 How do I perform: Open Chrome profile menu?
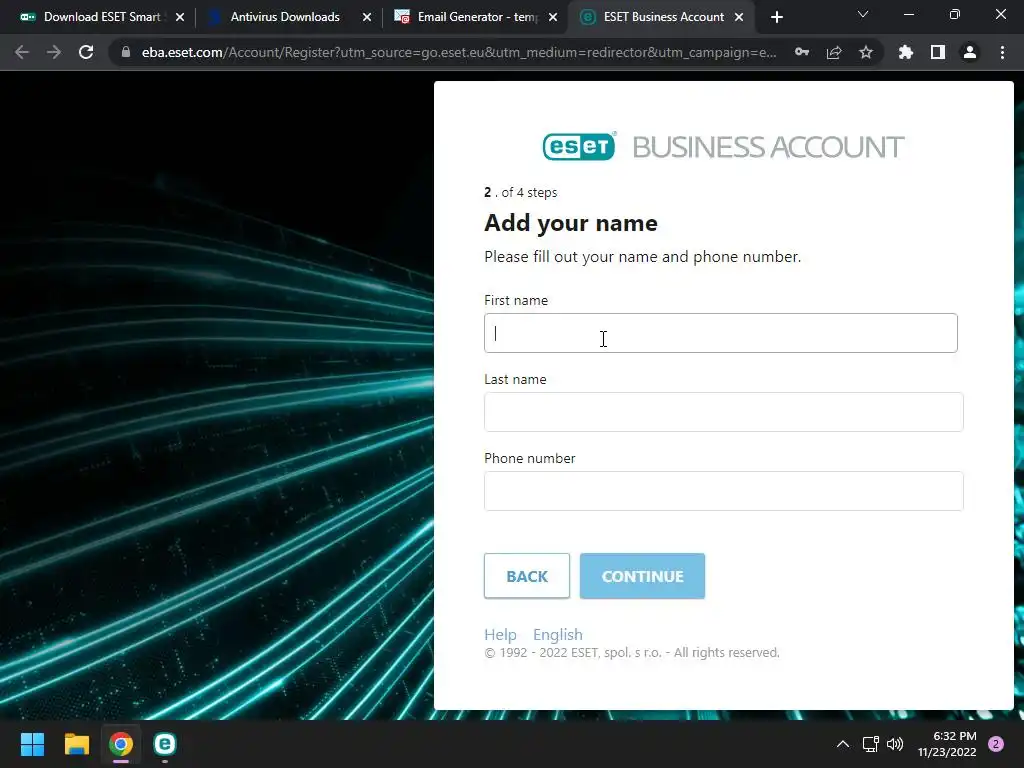(970, 52)
